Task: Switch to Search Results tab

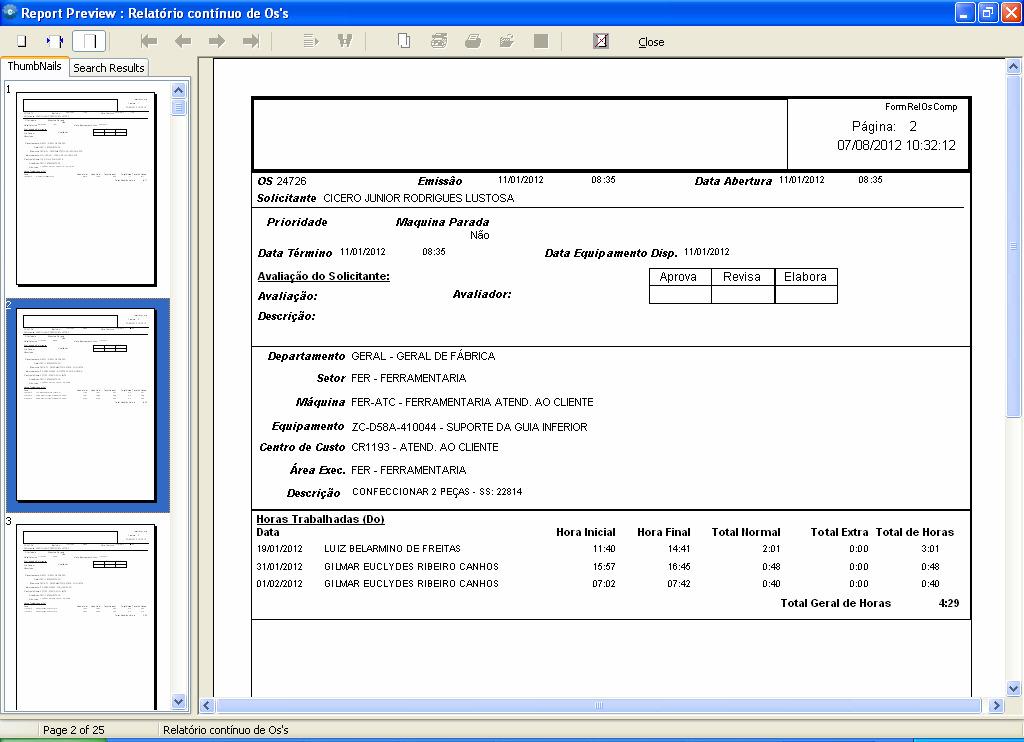Action: click(109, 68)
